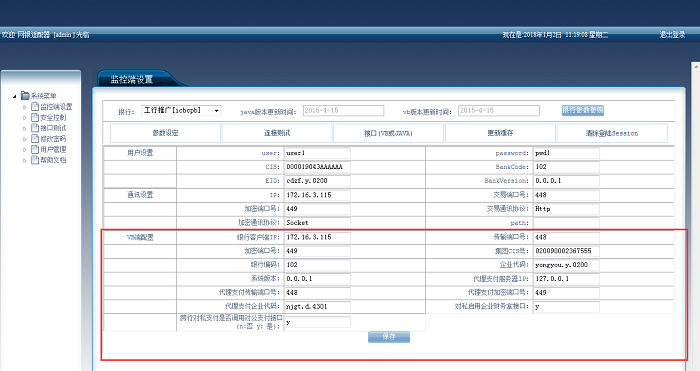Click the 代理支付加密端口号 field
The width and height of the screenshot is (700, 371).
[567, 293]
